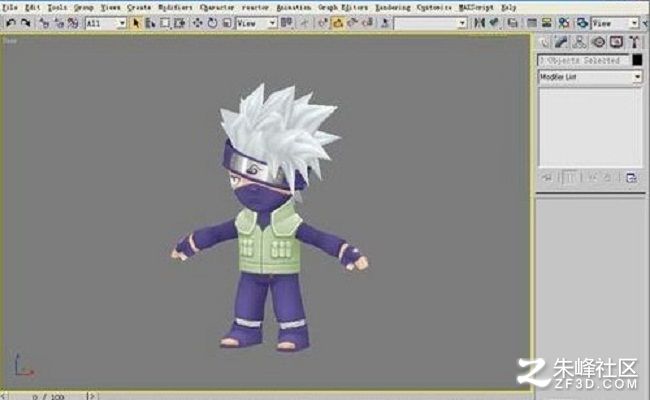This screenshot has height=400, width=650.
Task: Open the File menu
Action: 10,7
